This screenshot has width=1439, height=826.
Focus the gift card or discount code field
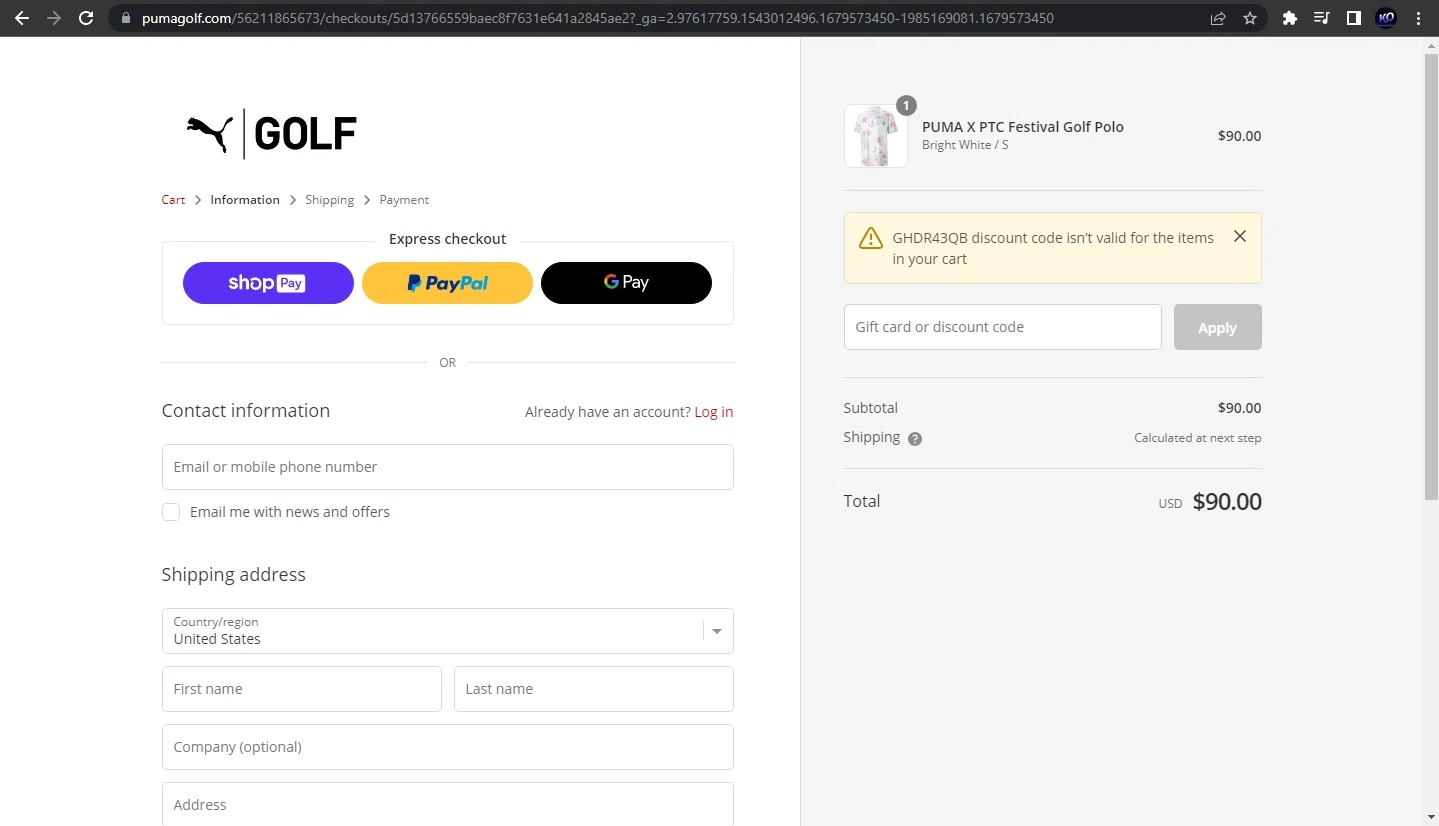tap(1002, 327)
